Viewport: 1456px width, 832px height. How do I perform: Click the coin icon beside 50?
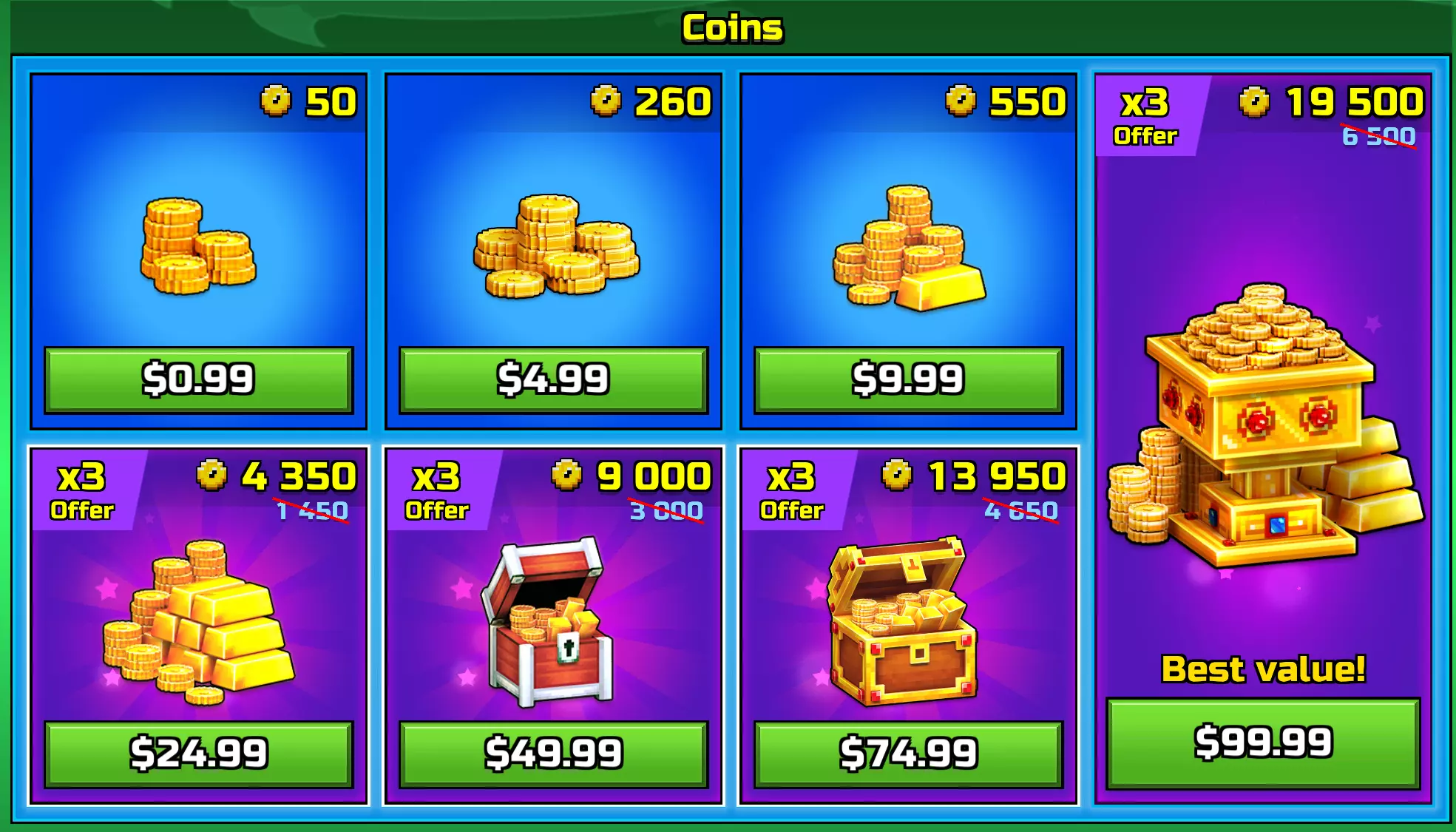[x=276, y=101]
